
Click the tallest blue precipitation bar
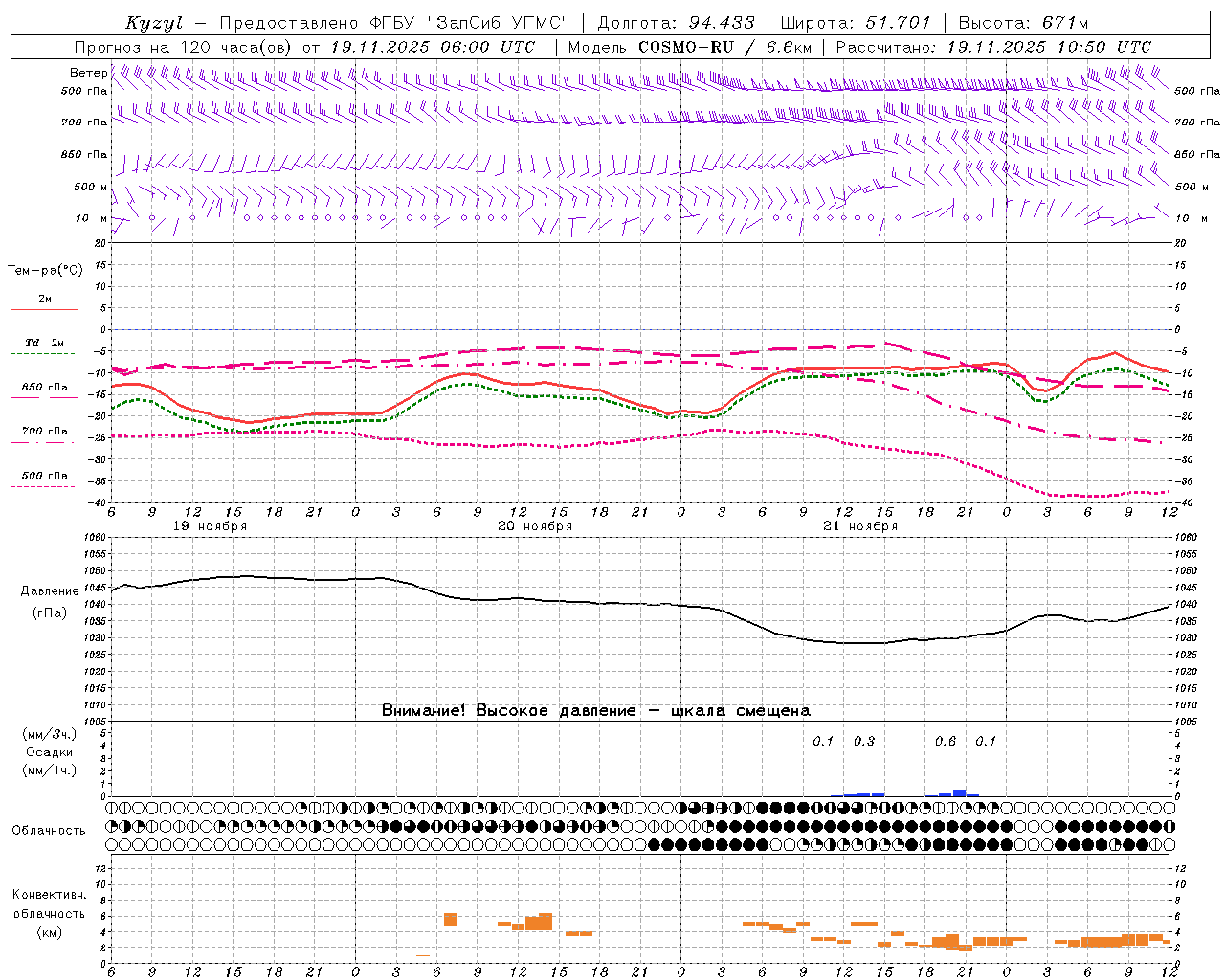960,792
